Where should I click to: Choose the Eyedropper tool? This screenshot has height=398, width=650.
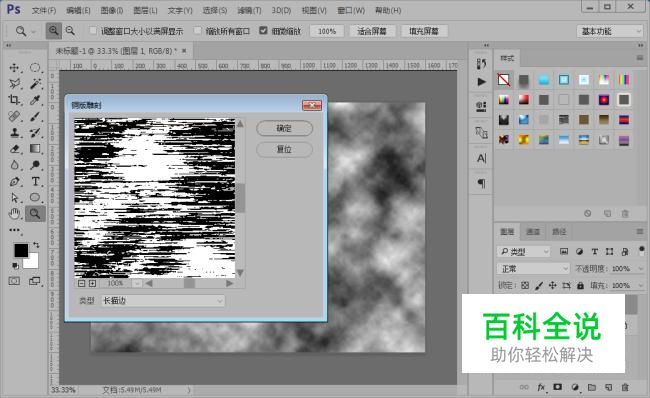35,100
